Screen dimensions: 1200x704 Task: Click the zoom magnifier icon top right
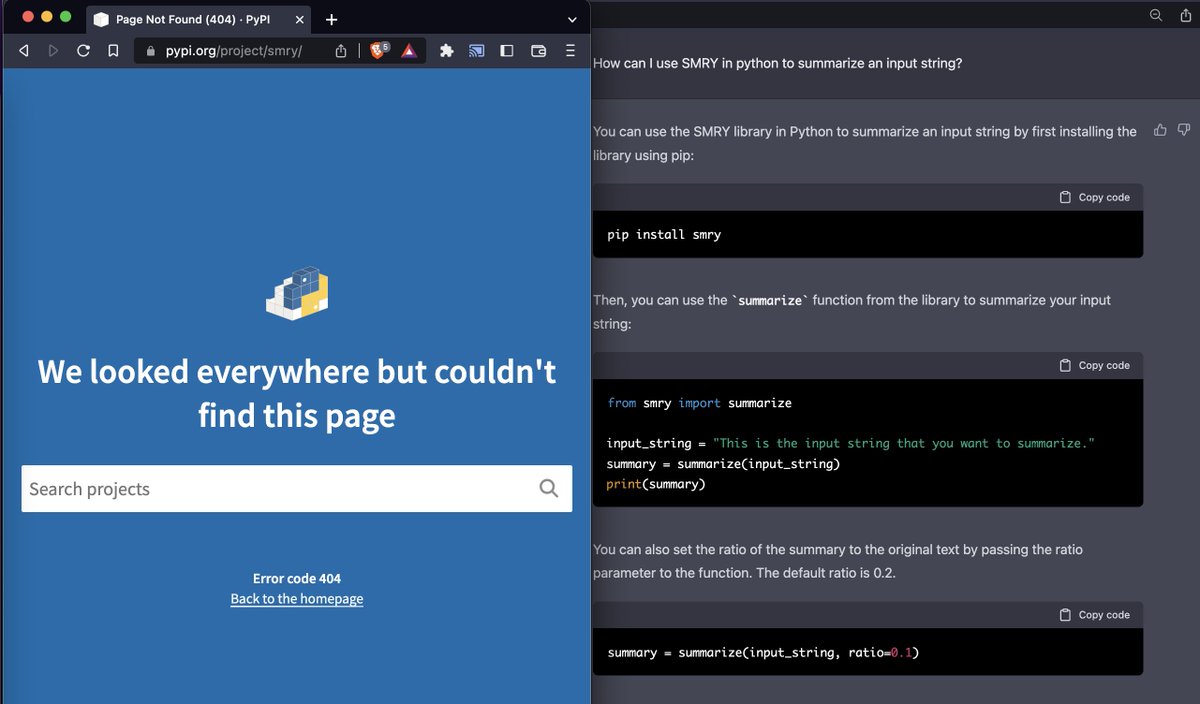[x=1156, y=14]
